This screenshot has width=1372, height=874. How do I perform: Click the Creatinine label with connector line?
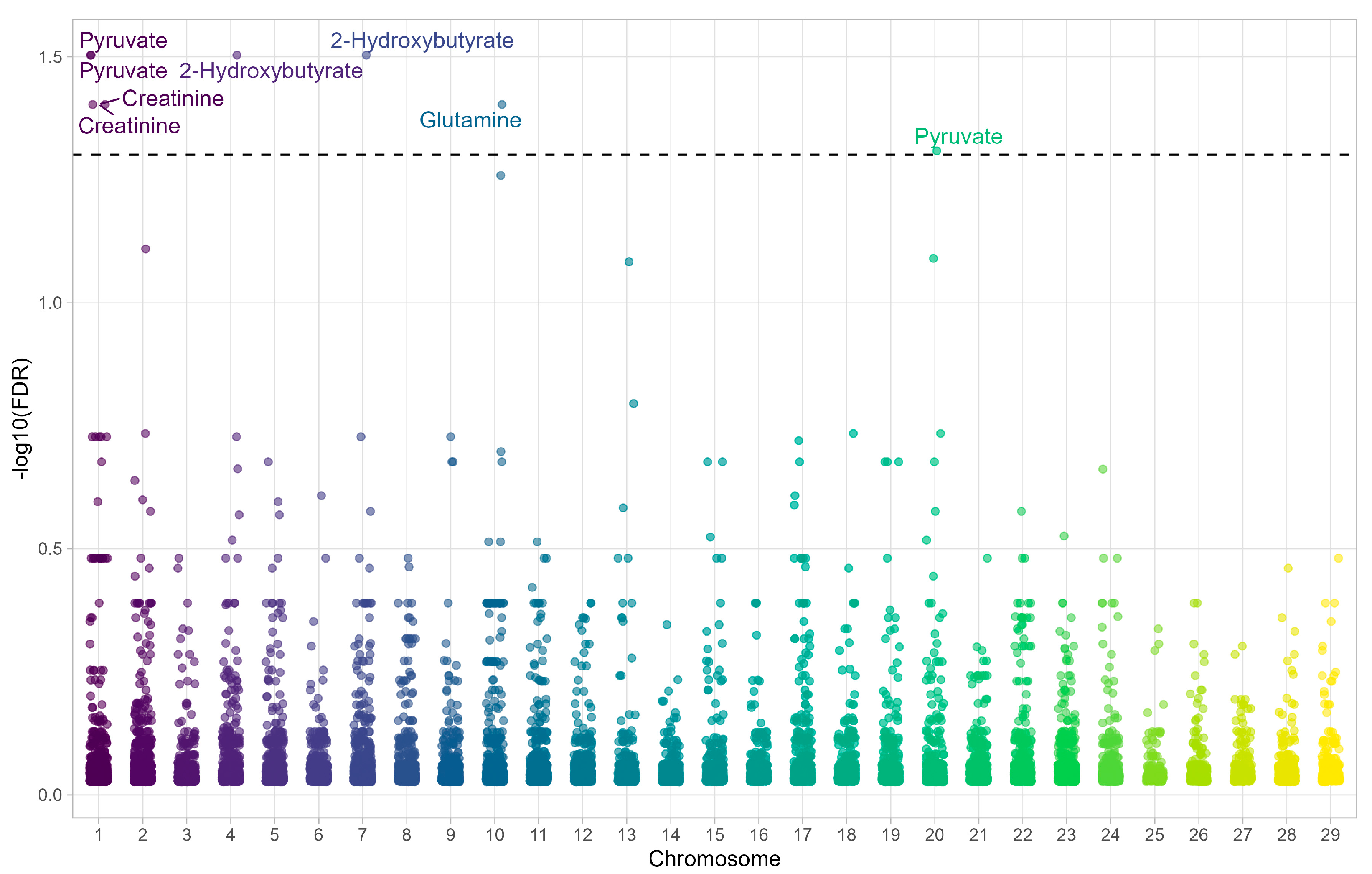tap(173, 99)
